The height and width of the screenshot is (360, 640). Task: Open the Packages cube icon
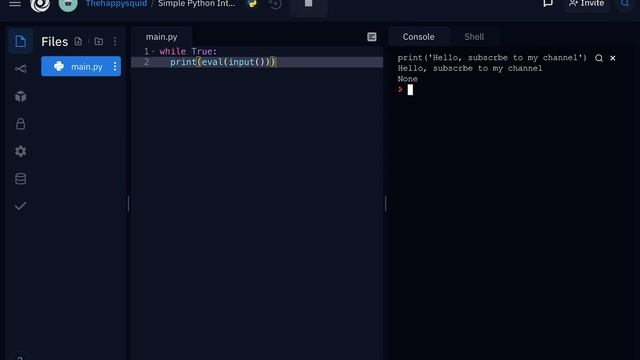point(20,96)
